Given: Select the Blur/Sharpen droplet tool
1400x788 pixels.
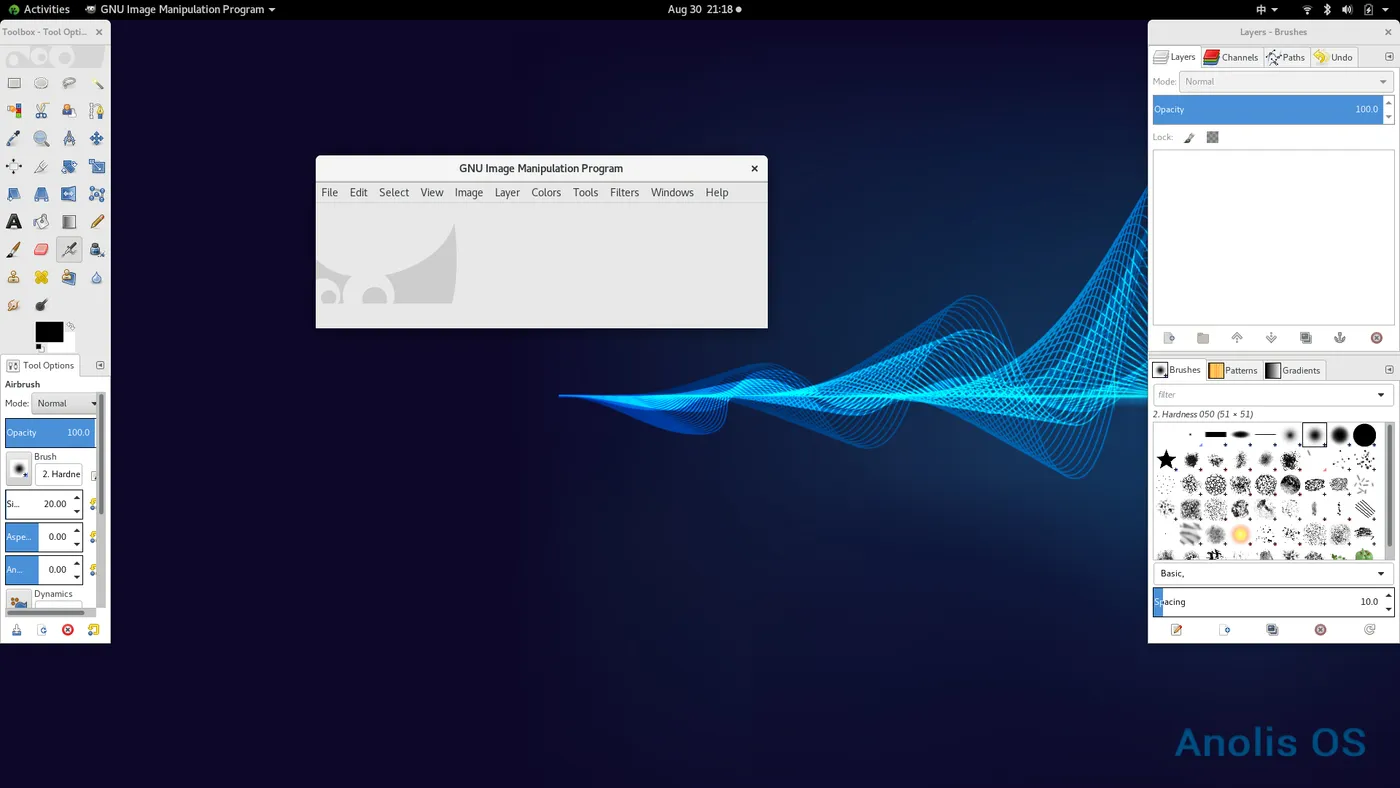Looking at the screenshot, I should click(x=97, y=277).
